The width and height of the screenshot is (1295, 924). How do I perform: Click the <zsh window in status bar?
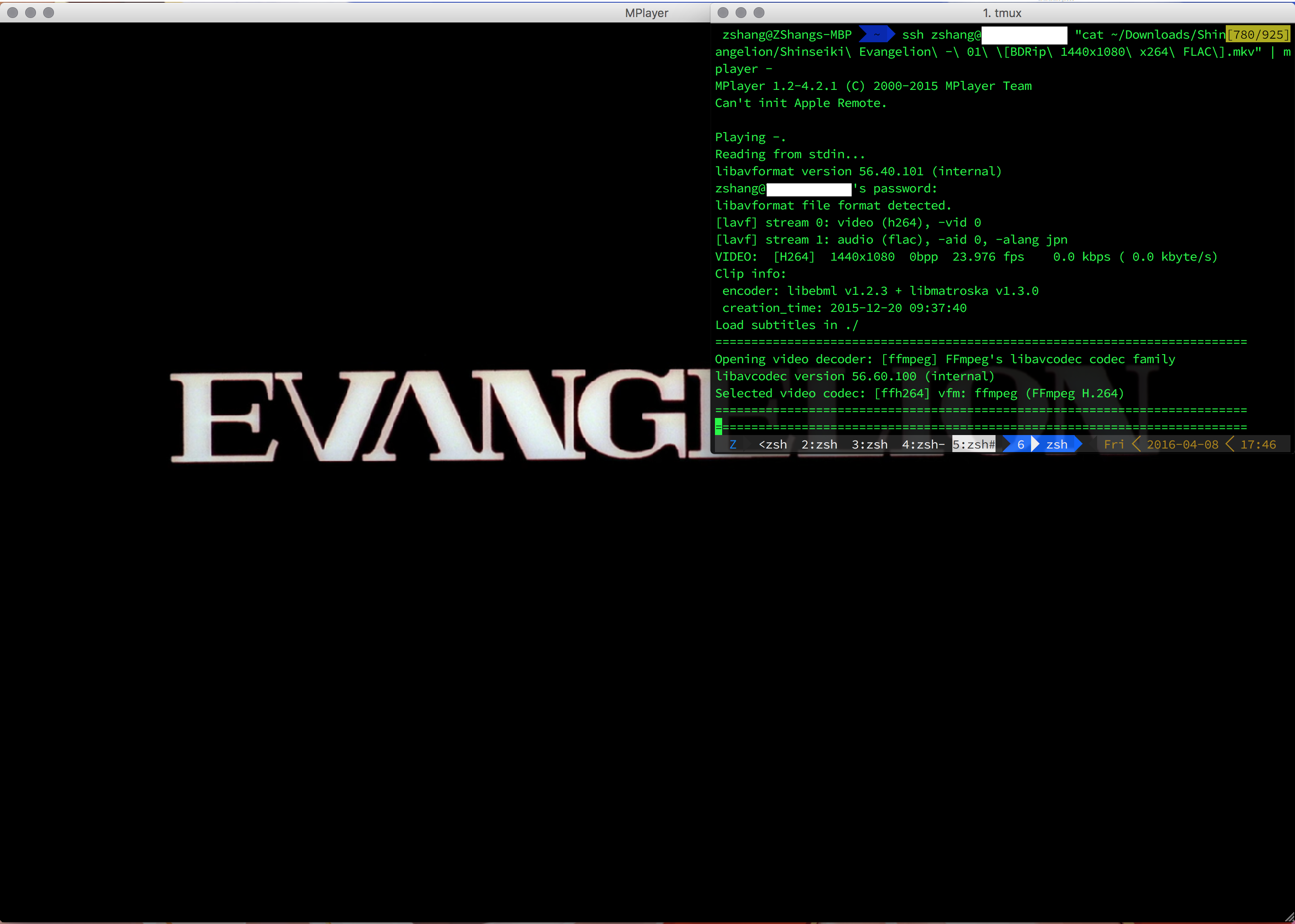point(773,444)
